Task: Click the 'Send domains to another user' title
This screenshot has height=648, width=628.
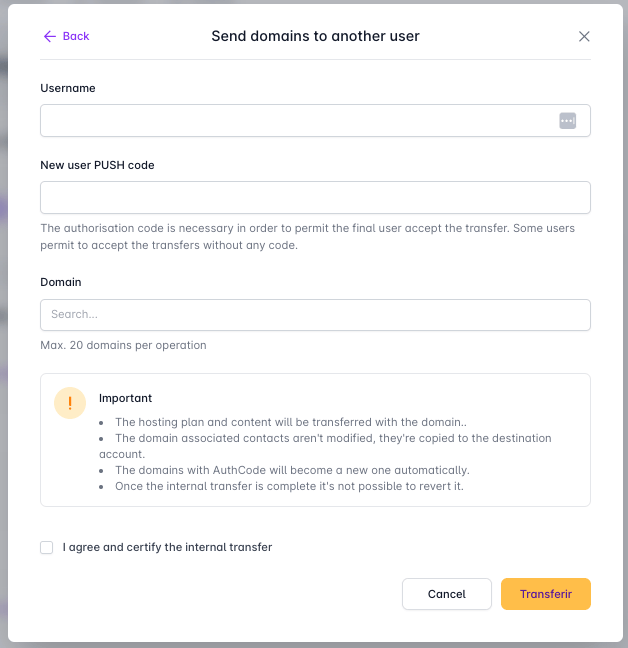Action: 315,36
